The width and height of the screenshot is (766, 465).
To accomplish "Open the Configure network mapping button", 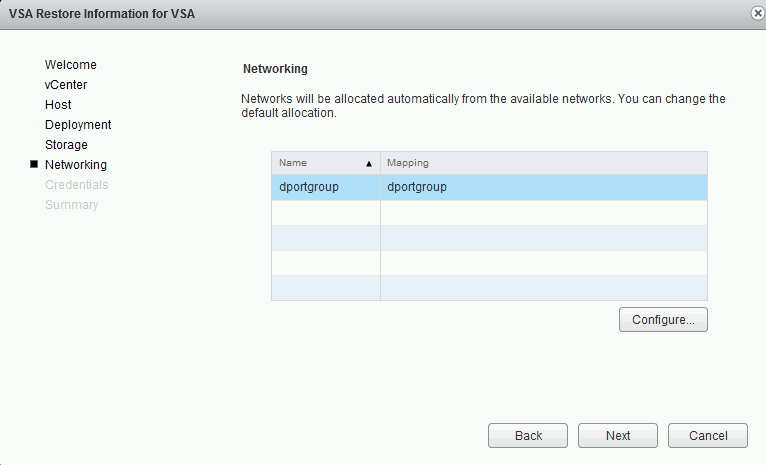I will click(663, 319).
